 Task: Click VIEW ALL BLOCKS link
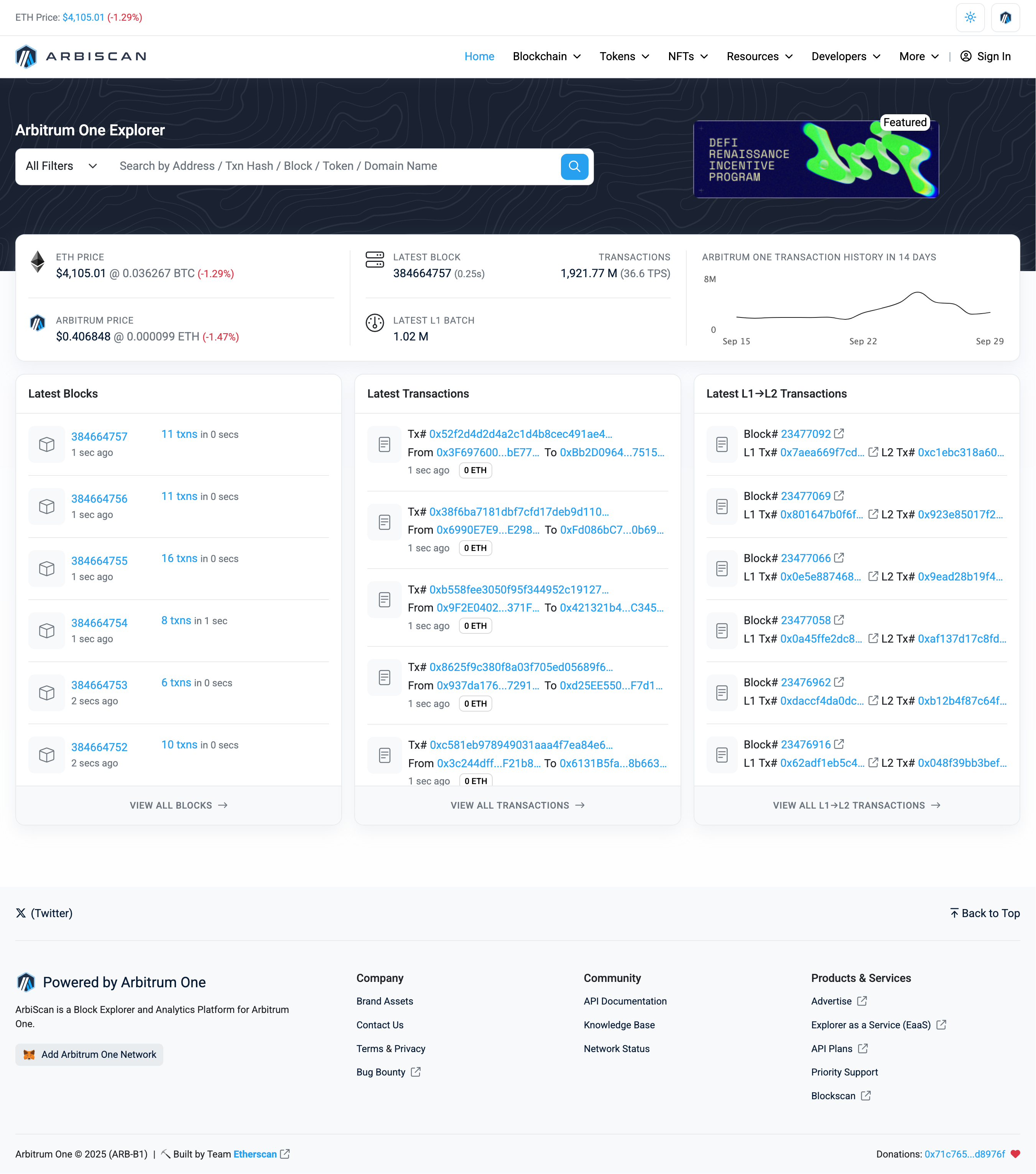[178, 805]
